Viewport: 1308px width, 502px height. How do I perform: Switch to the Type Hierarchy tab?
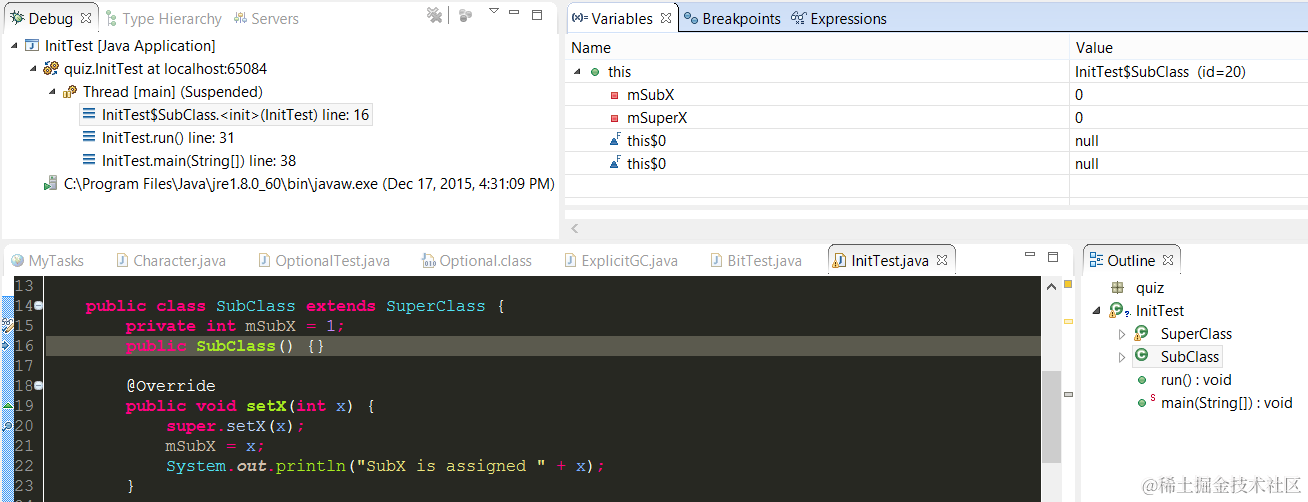click(162, 18)
